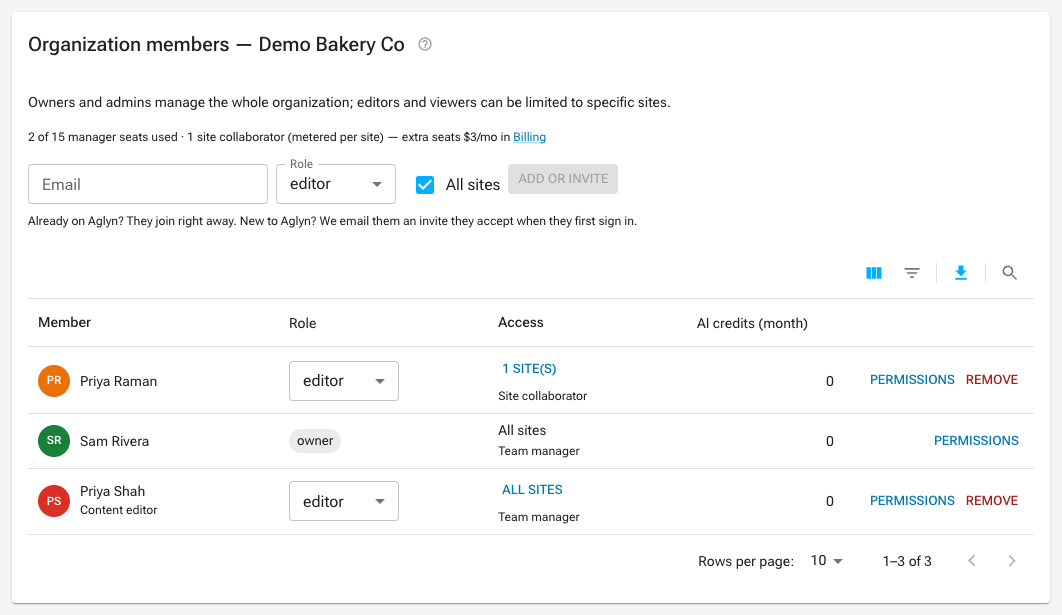Open the column visibility selector icon

(x=874, y=273)
